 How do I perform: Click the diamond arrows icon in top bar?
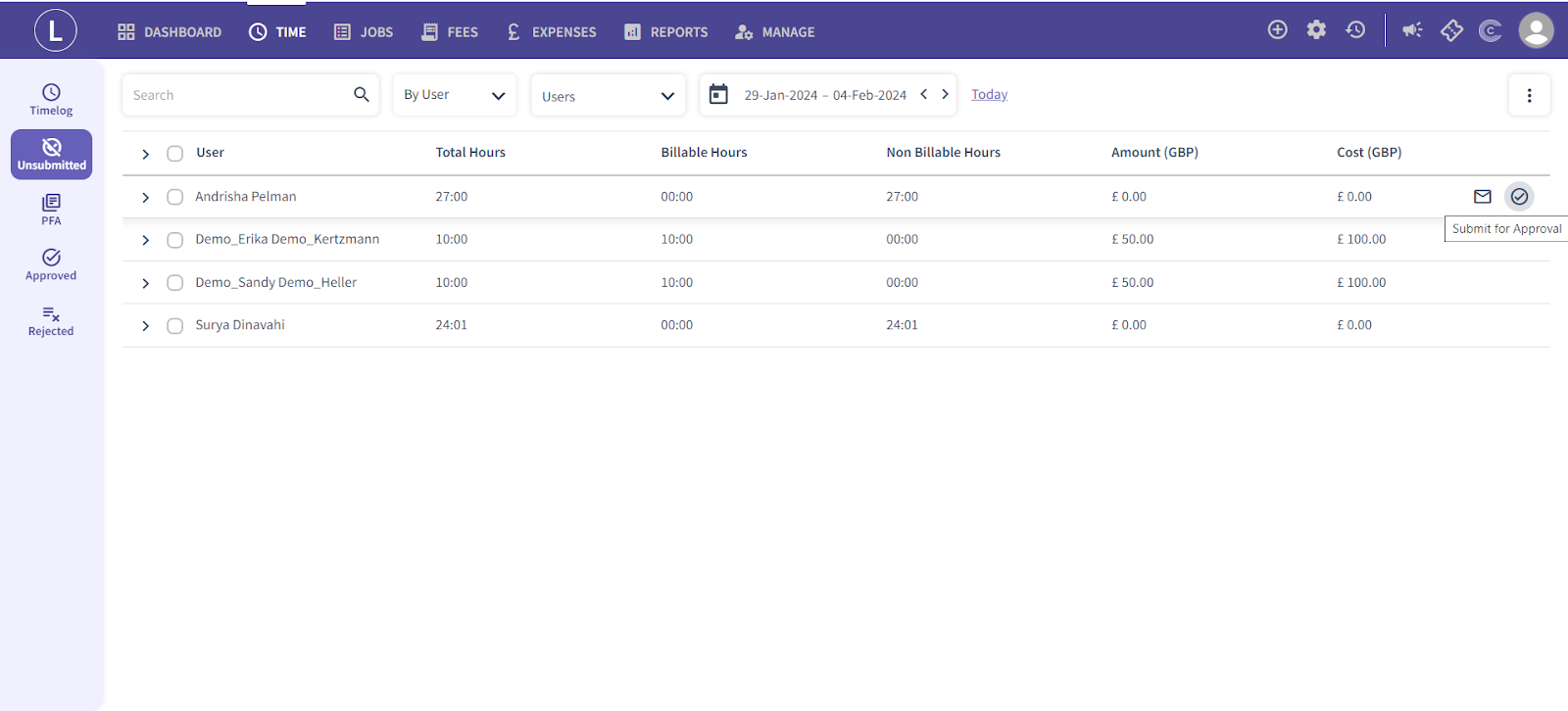[x=1451, y=30]
